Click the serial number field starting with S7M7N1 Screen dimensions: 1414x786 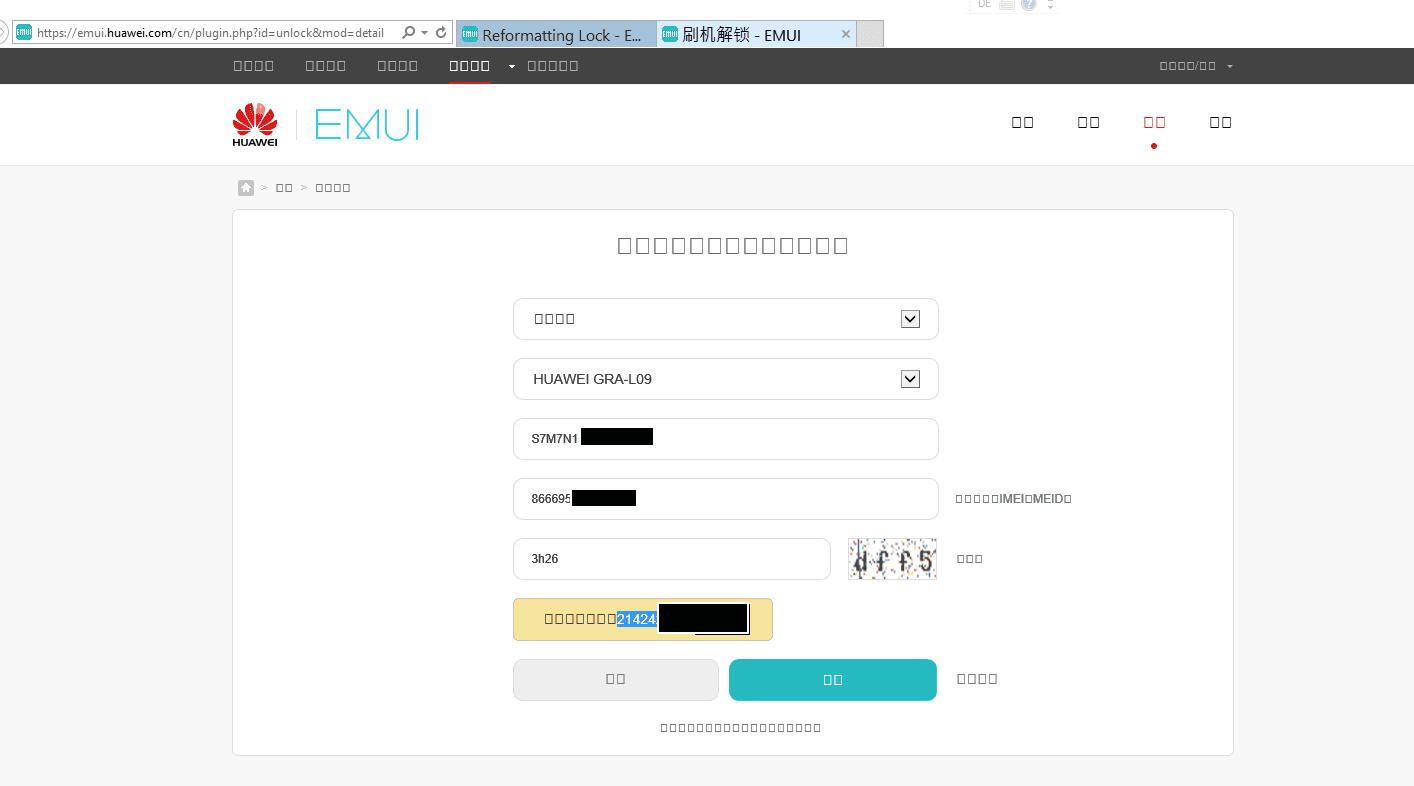point(726,439)
